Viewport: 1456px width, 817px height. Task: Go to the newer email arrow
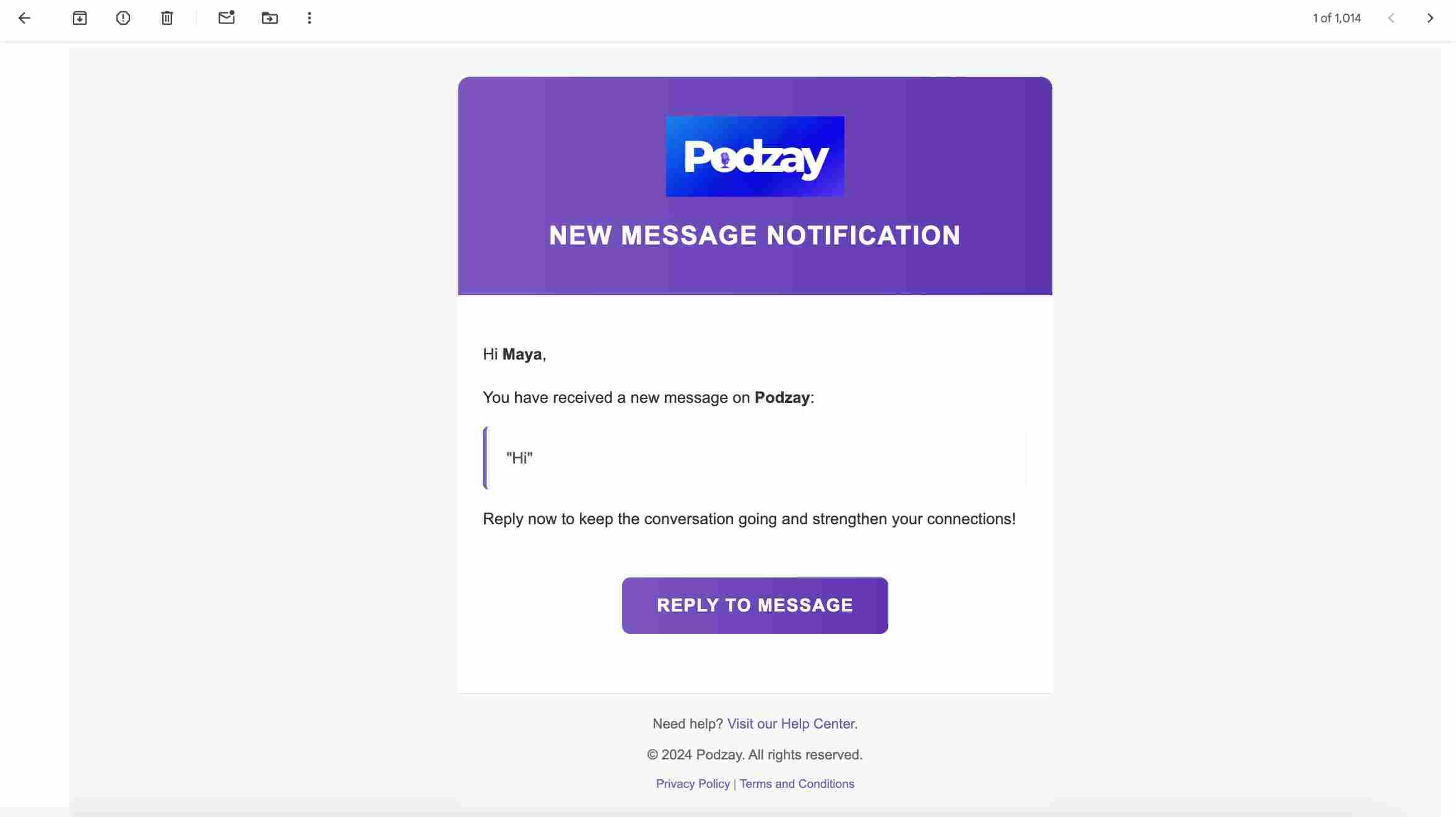(x=1391, y=19)
